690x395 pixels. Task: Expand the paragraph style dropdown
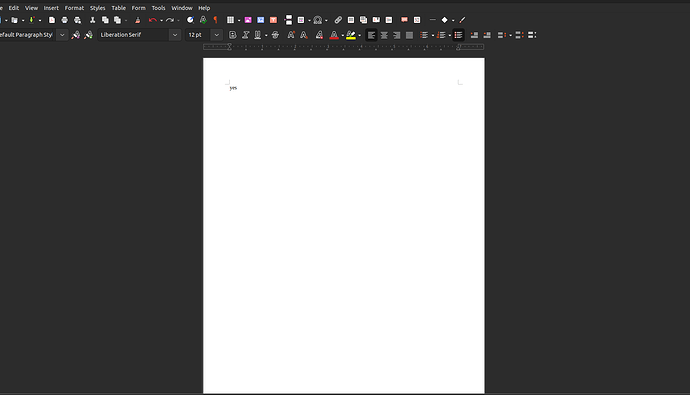[x=62, y=35]
